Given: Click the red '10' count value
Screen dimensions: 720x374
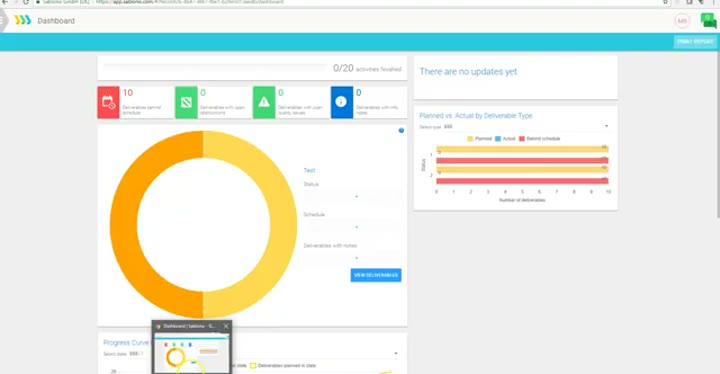Looking at the screenshot, I should tap(128, 93).
